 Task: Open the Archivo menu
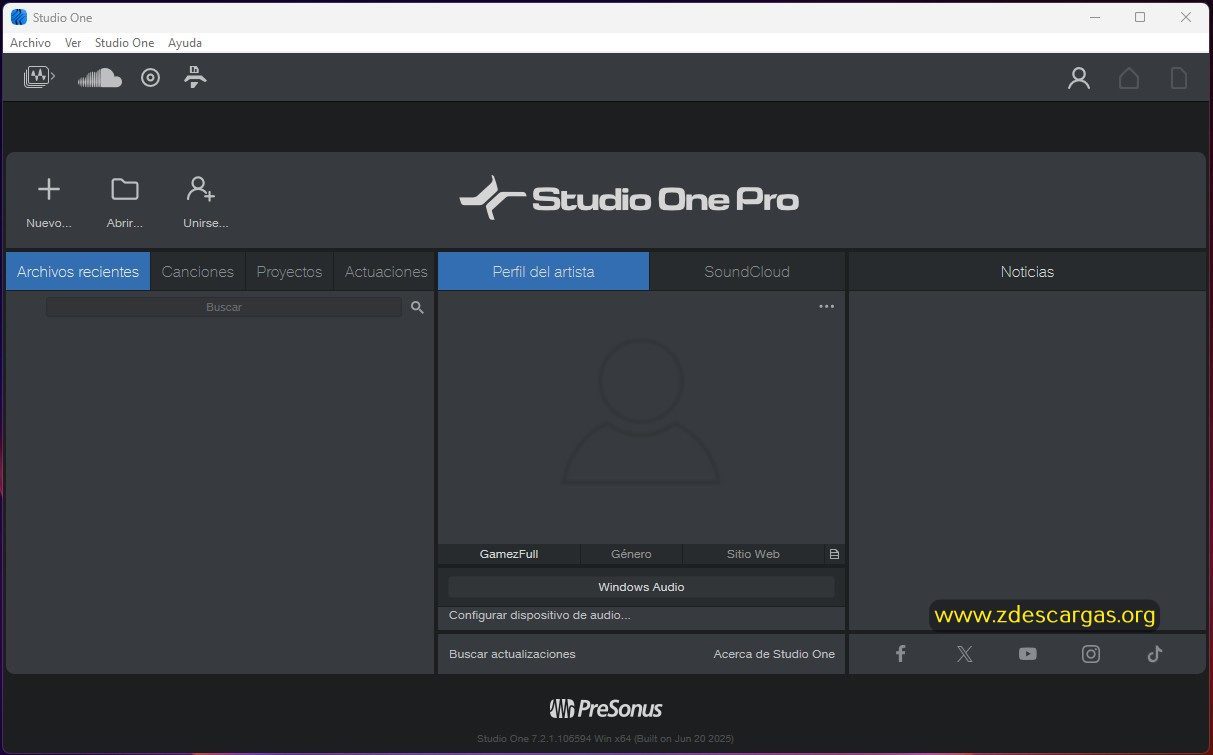click(30, 43)
